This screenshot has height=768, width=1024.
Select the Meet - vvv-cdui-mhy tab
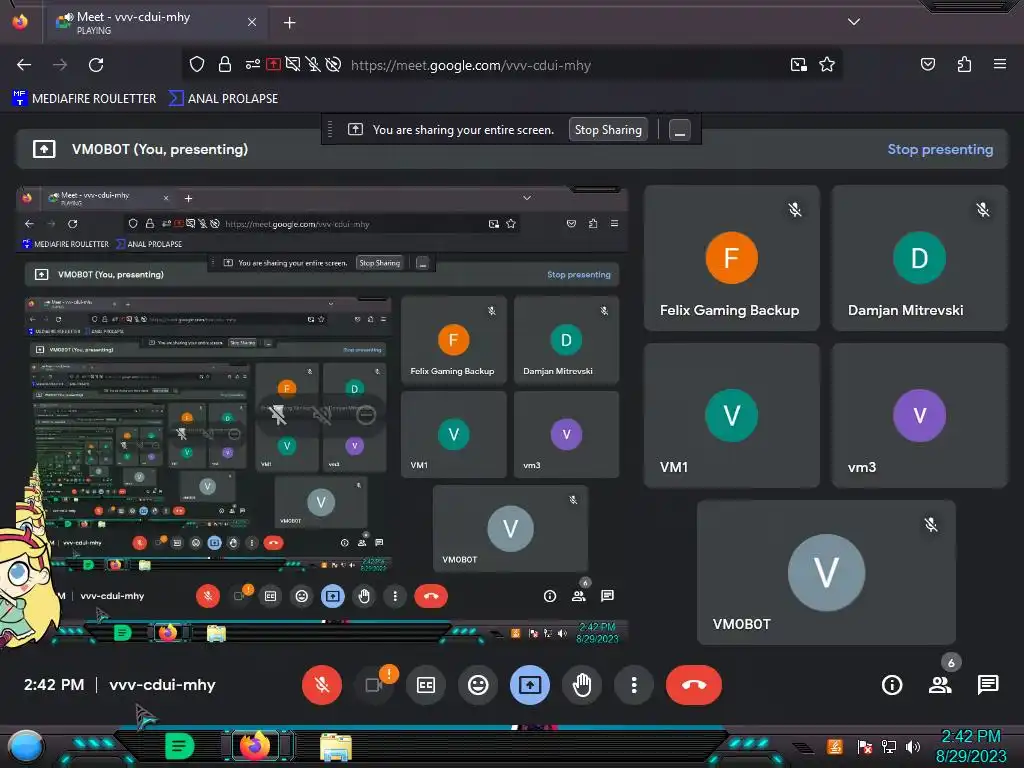tap(157, 23)
